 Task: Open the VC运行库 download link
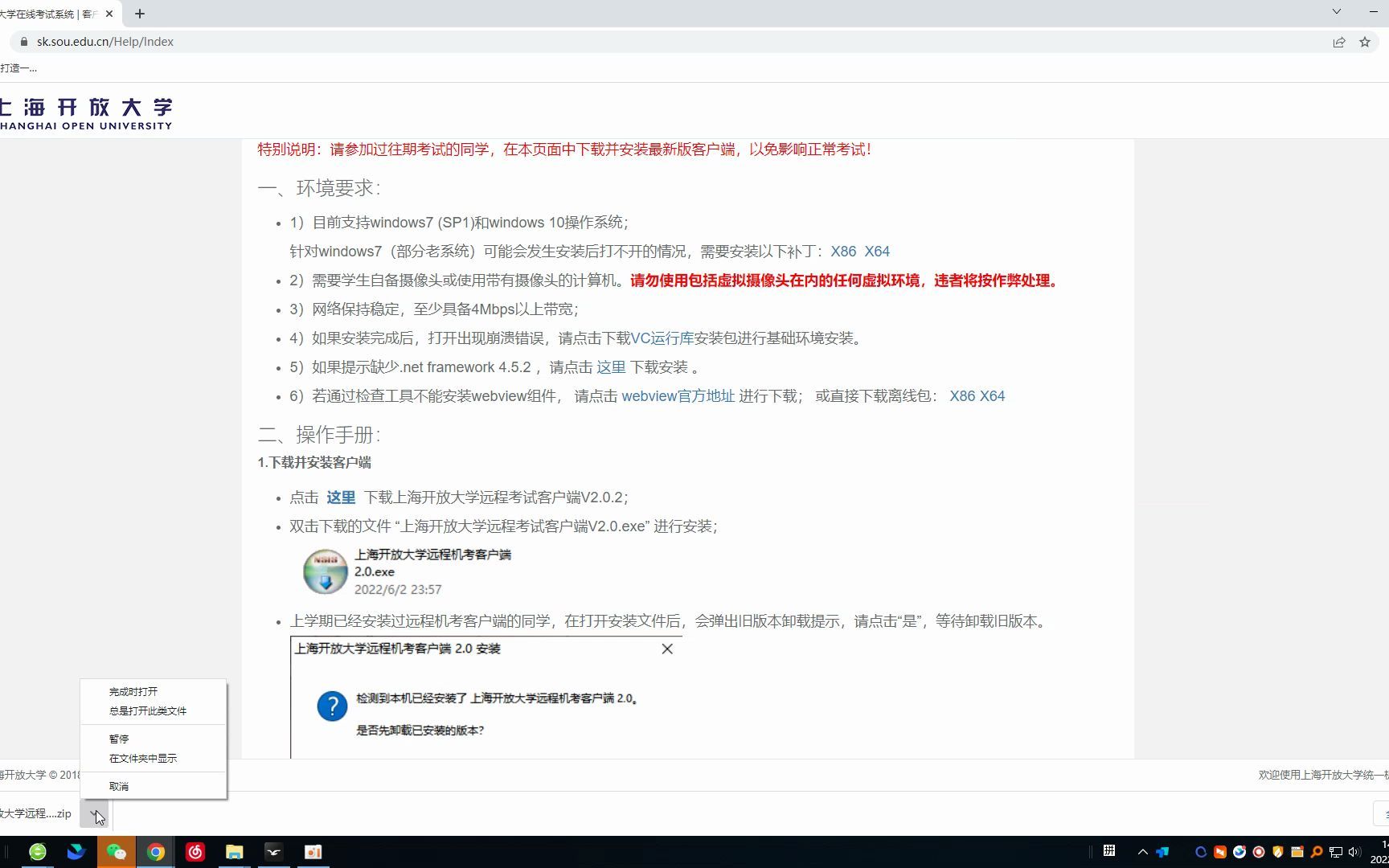(662, 338)
